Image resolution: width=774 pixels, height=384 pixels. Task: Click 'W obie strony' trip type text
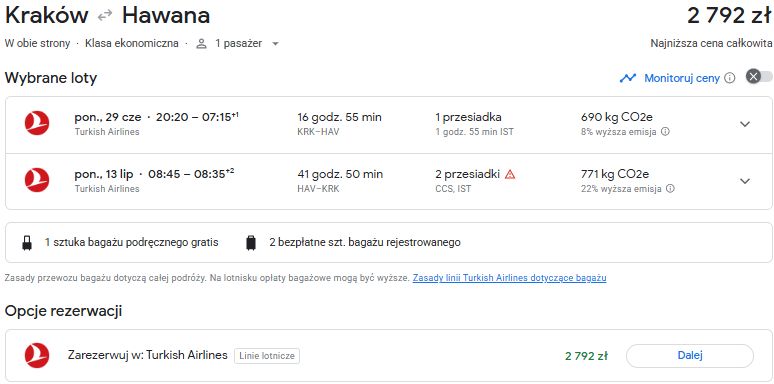[x=38, y=43]
